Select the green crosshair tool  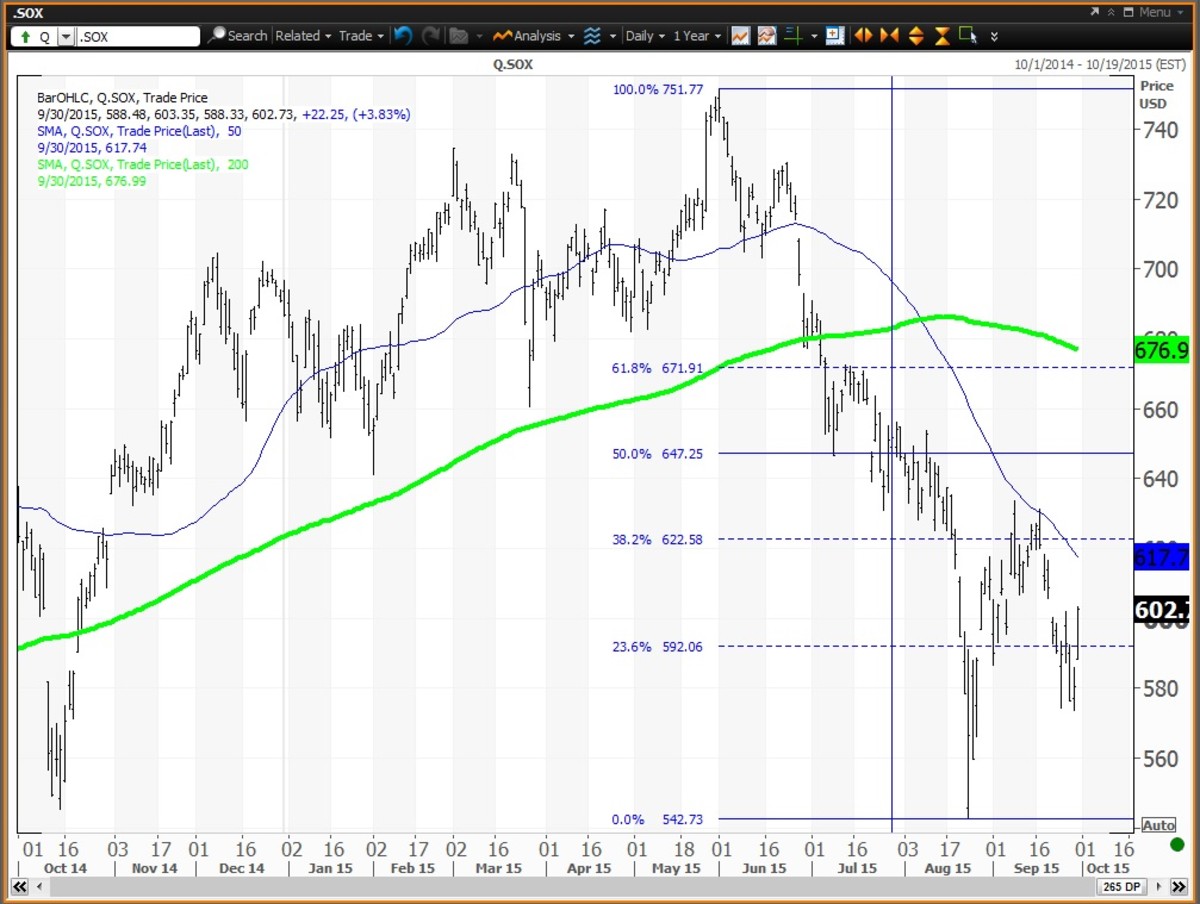tap(794, 36)
